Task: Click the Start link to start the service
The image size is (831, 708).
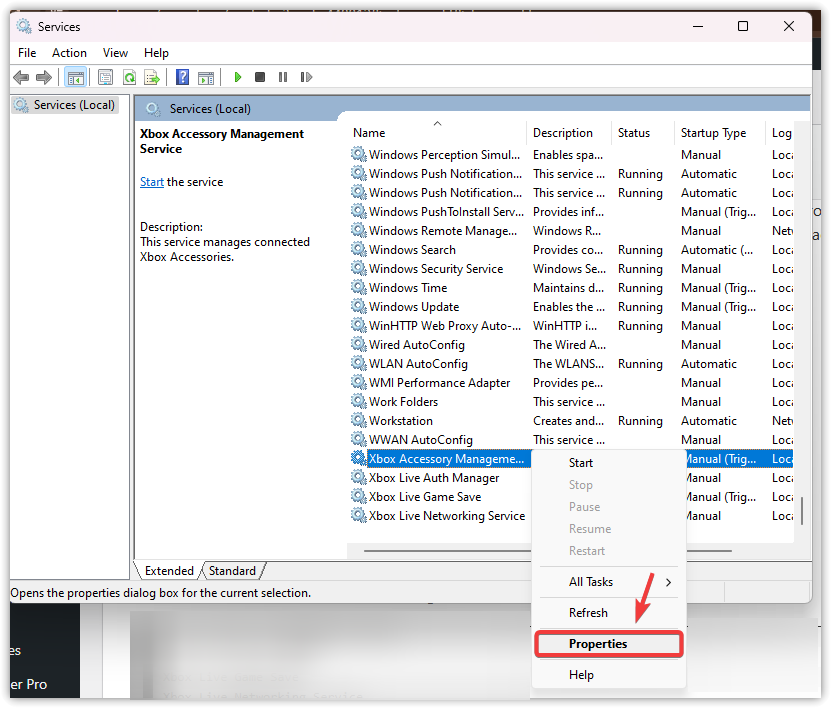Action: 151,181
